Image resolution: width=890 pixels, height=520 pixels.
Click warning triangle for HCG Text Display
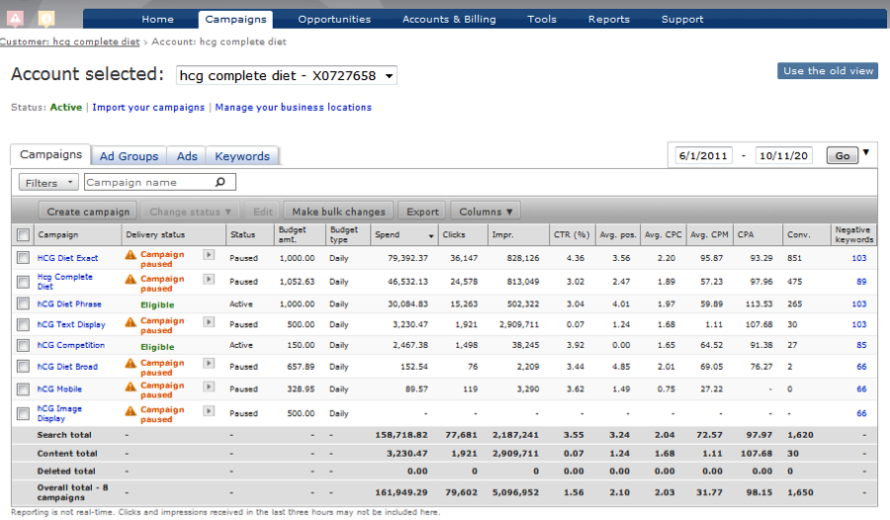(x=131, y=322)
